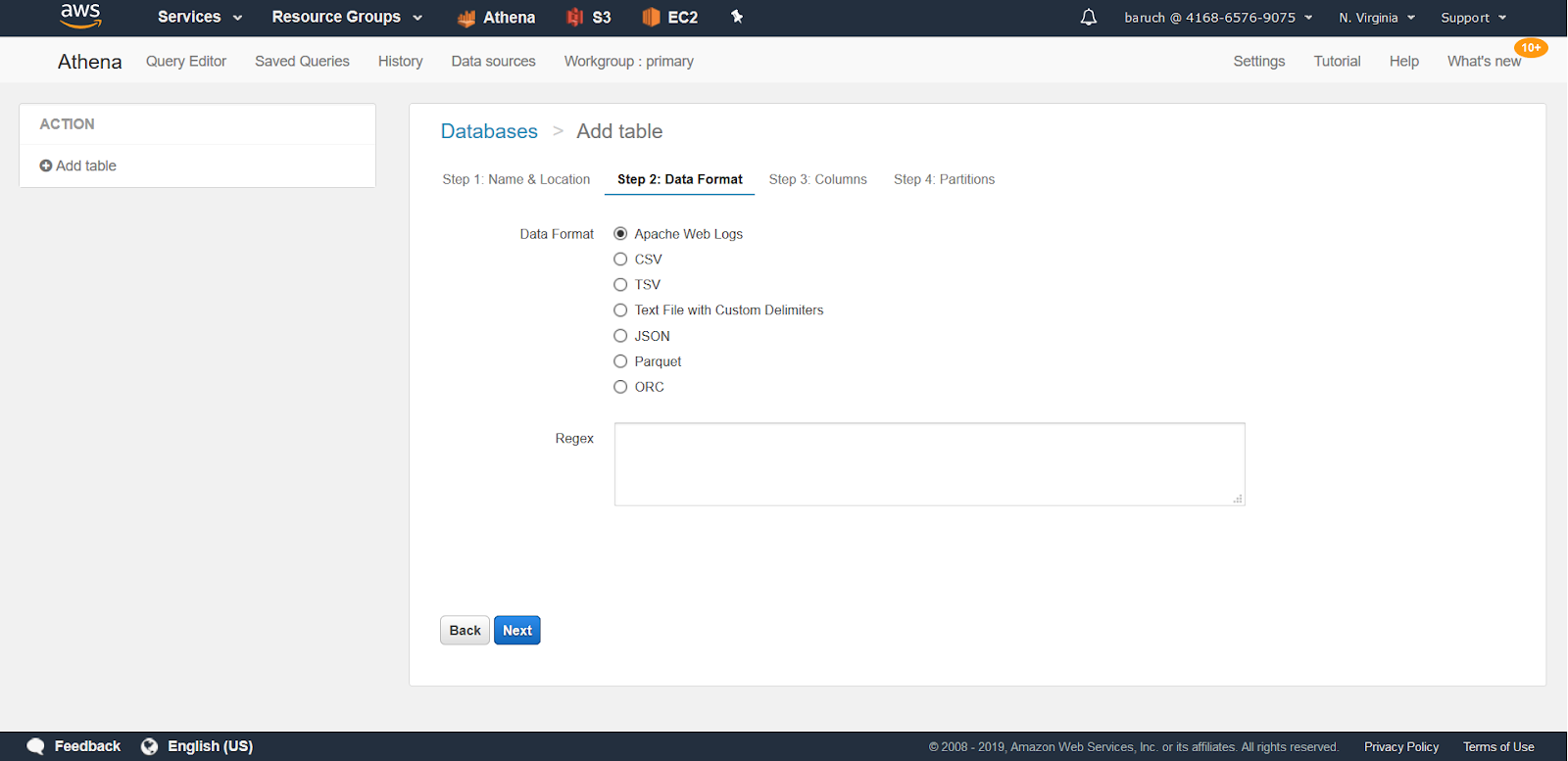
Task: Click the AWS logo home icon
Action: click(80, 17)
